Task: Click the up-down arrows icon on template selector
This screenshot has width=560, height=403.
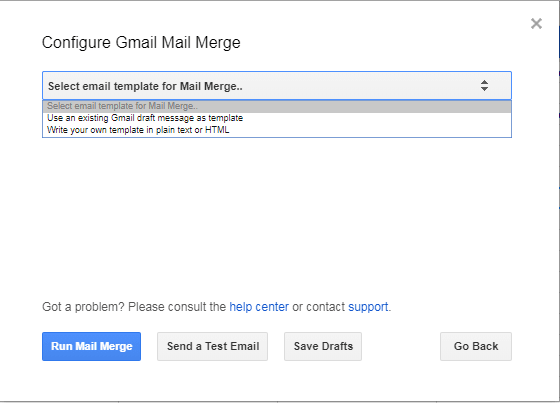Action: point(484,85)
